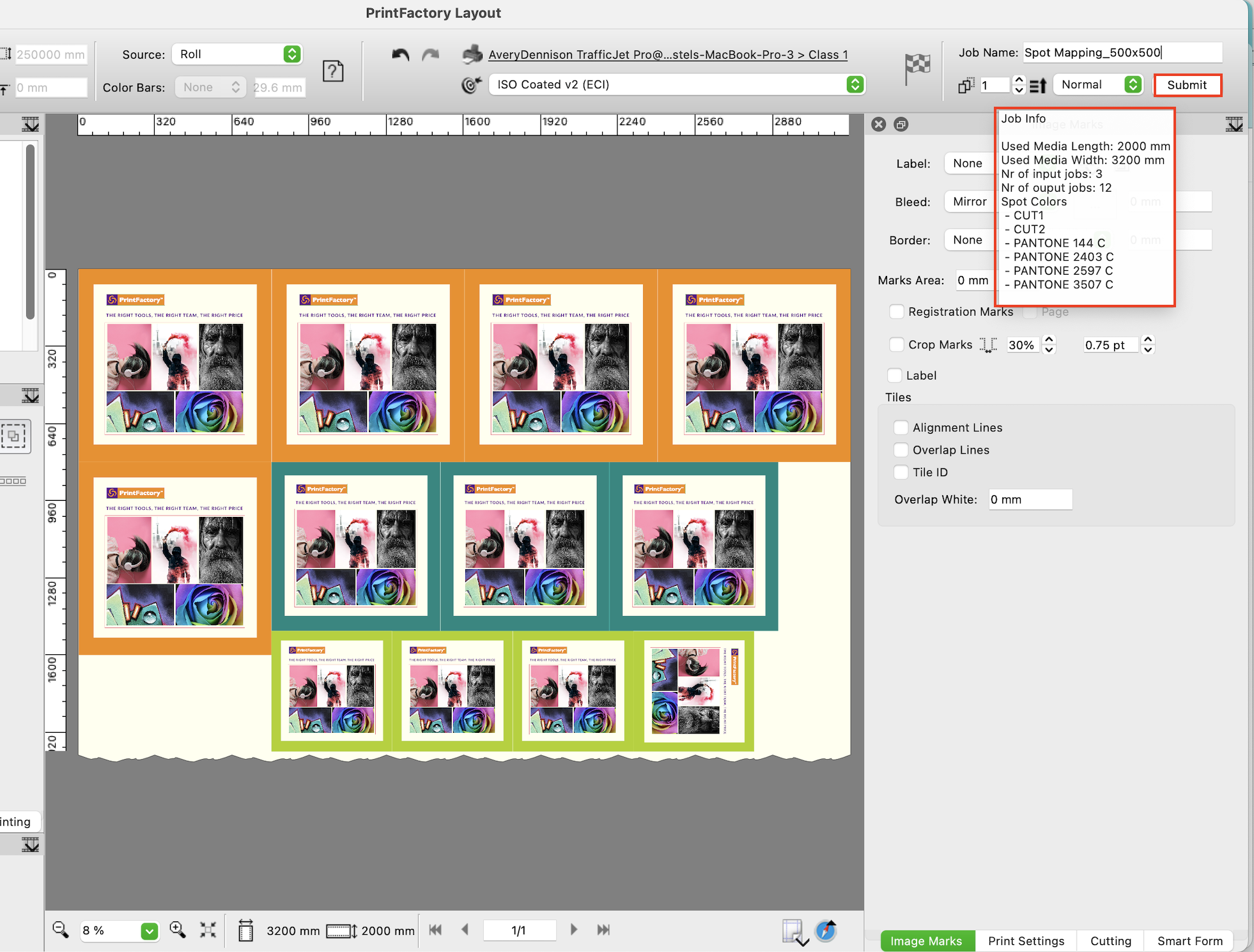This screenshot has width=1254, height=952.
Task: Go to the next page
Action: pos(573,930)
